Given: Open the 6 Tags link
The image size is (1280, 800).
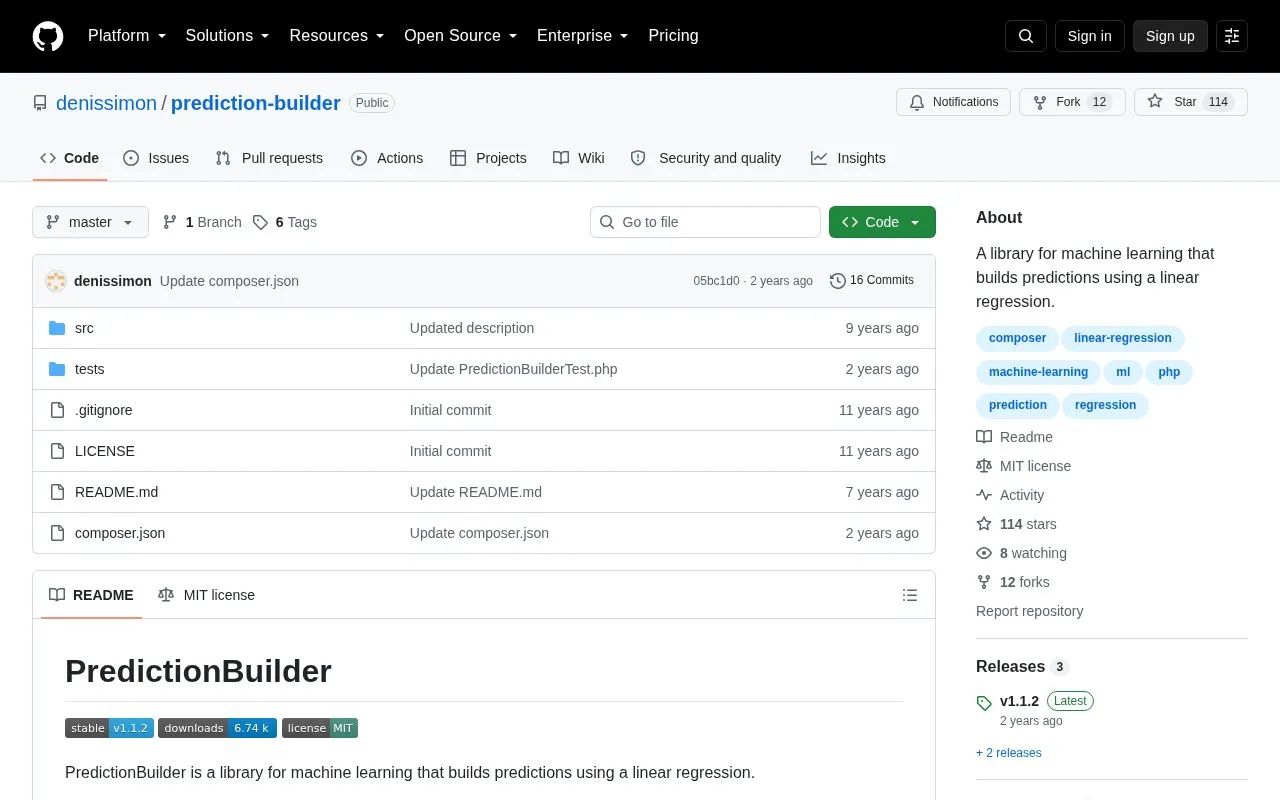Looking at the screenshot, I should (285, 222).
